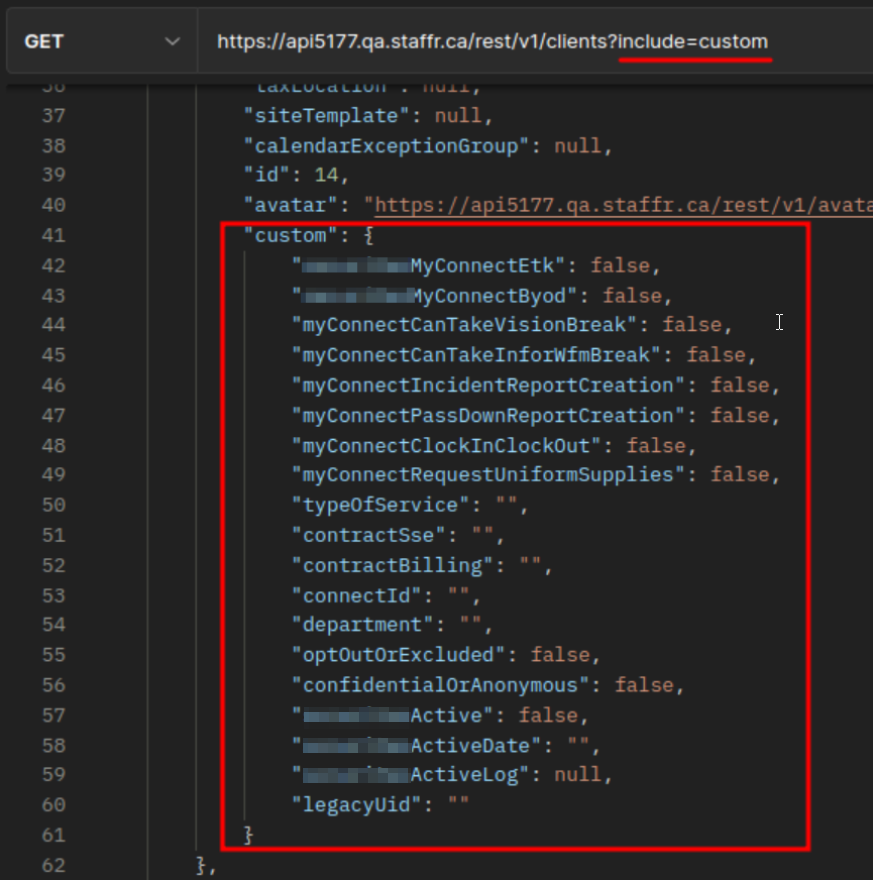The image size is (873, 880).
Task: Click "myConnectCanTakeInforWfmBreak" key text
Action: (x=476, y=355)
